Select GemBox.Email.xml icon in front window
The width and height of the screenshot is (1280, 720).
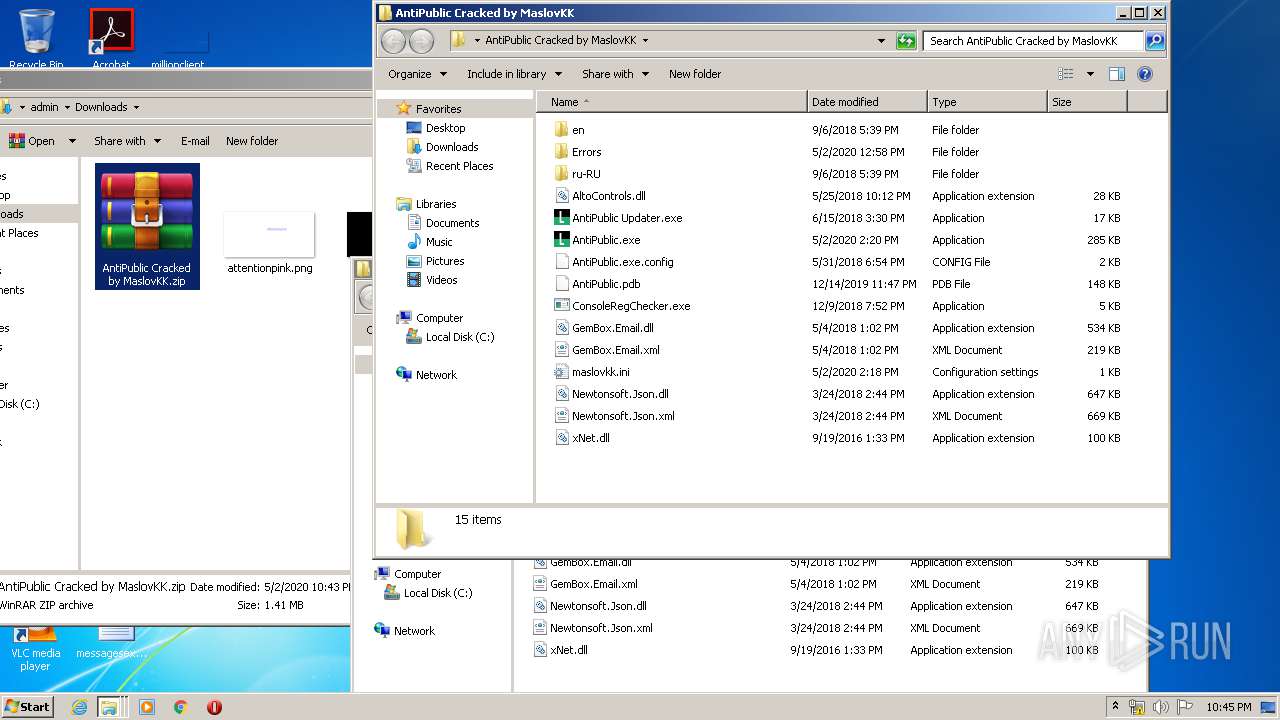point(561,350)
